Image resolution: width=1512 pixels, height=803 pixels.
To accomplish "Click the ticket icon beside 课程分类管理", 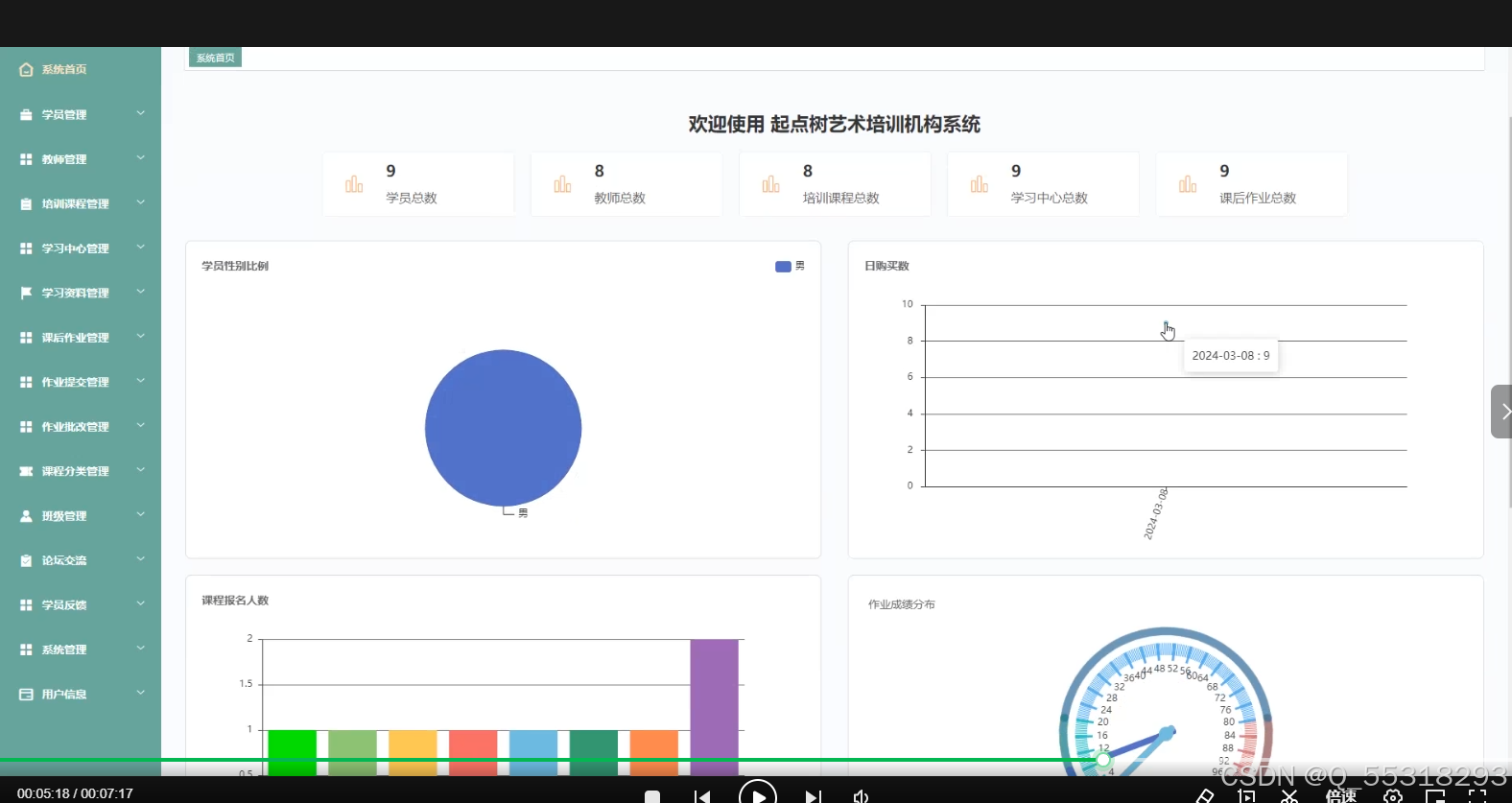I will [26, 471].
